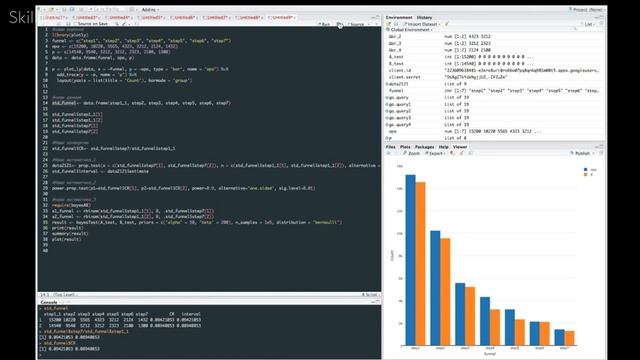Expand the ga.query1 list entry
Screen dimensions: 640x360
(x=387, y=104)
